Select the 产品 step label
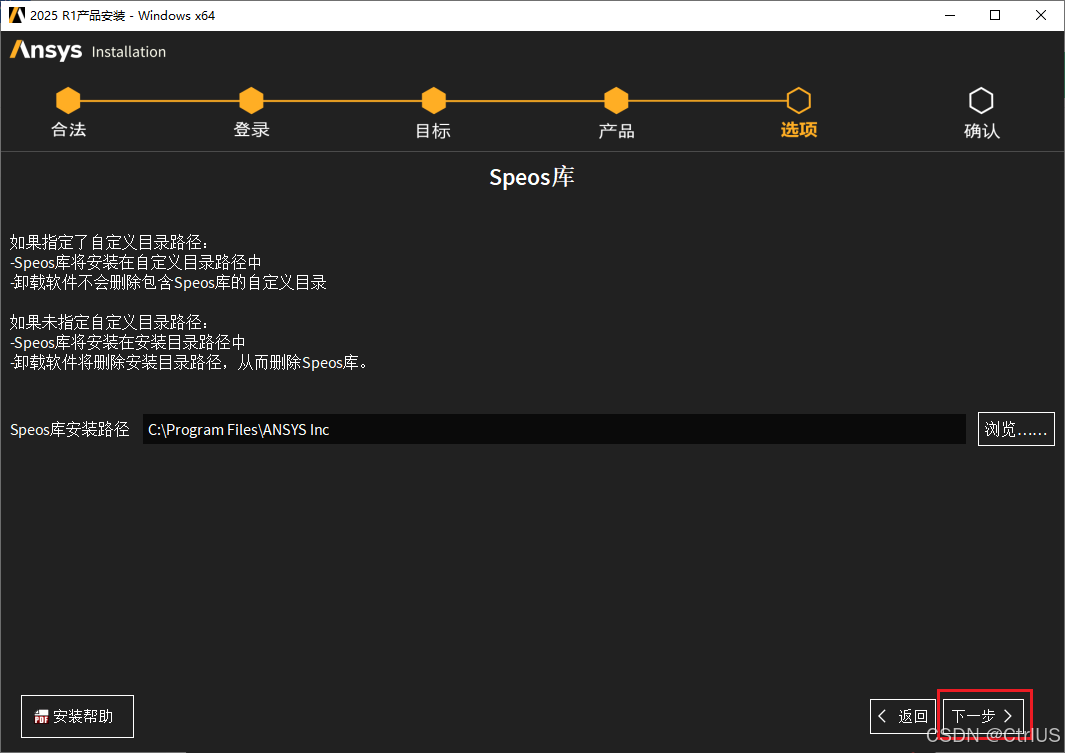This screenshot has width=1065, height=753. point(616,130)
